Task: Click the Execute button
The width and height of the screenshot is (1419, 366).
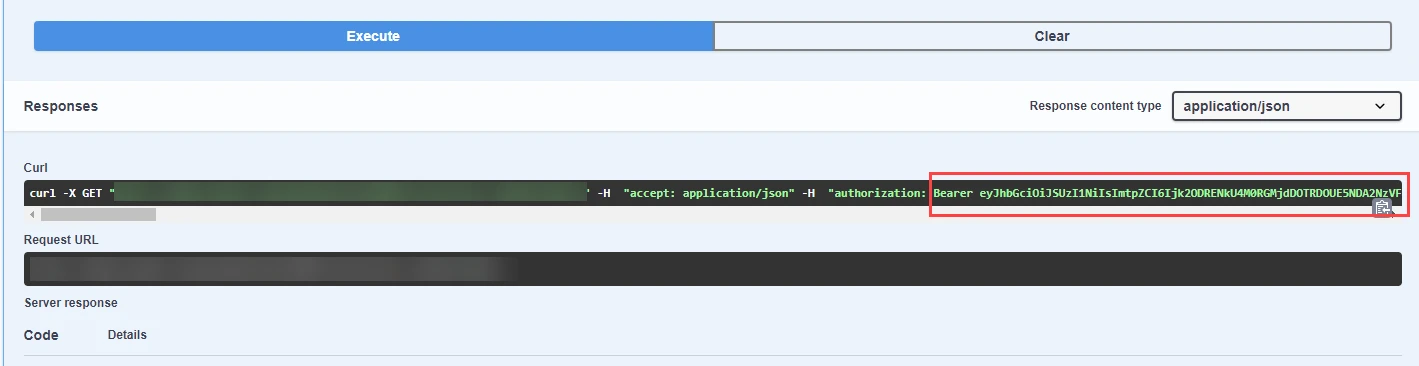Action: click(x=373, y=36)
